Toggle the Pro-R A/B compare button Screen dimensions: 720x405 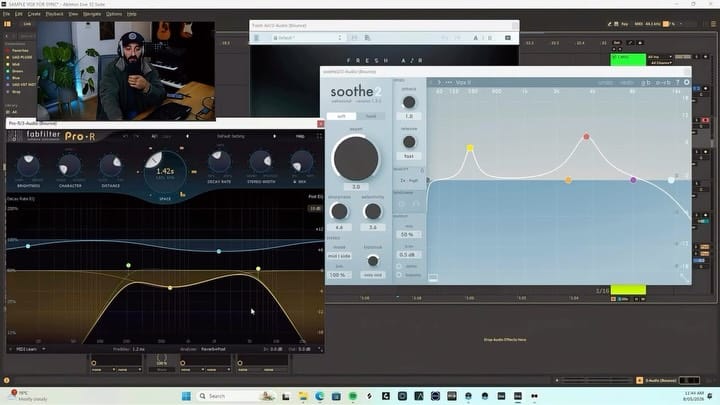pyautogui.click(x=155, y=136)
